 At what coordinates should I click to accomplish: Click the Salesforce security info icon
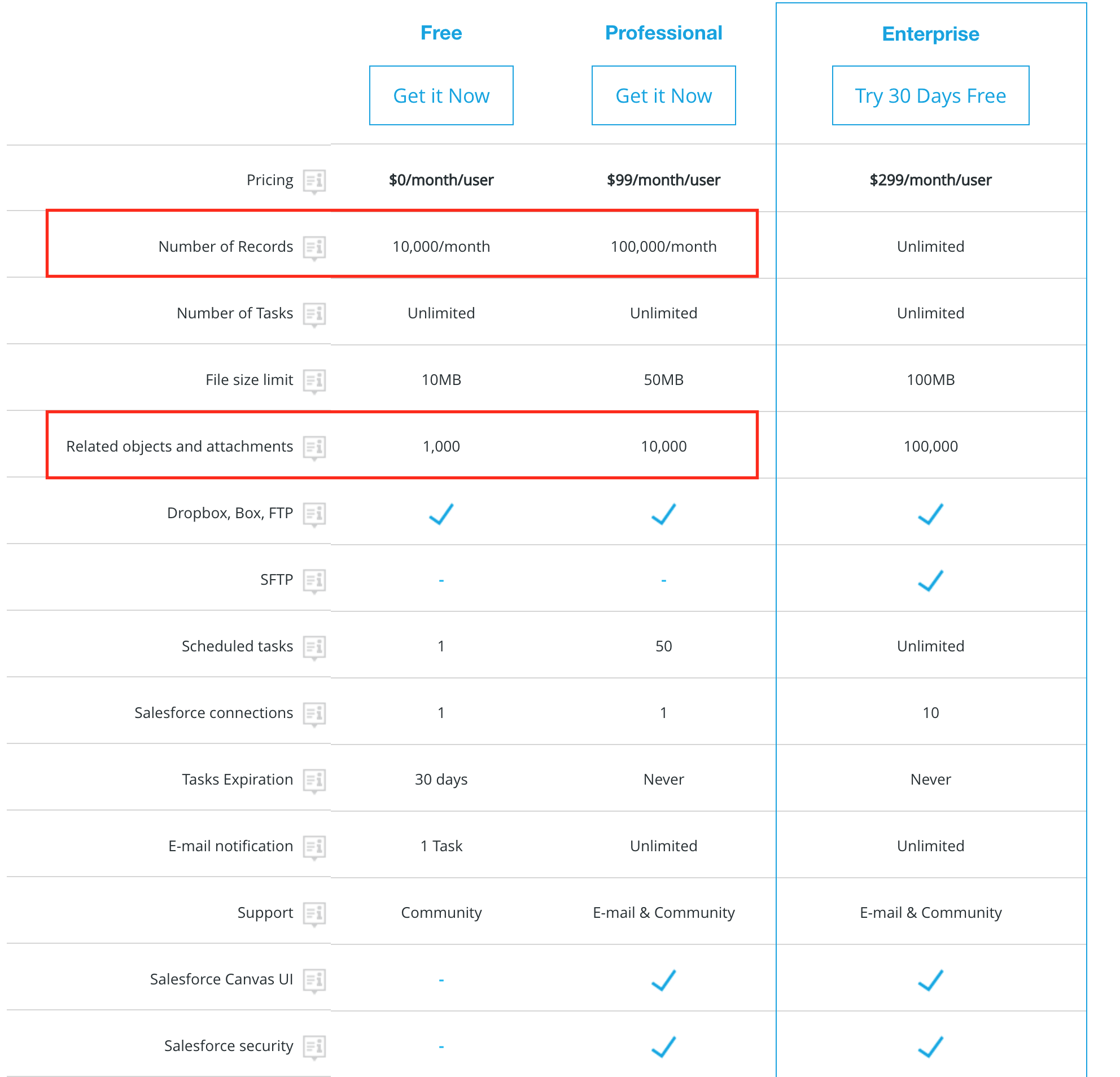314,1046
